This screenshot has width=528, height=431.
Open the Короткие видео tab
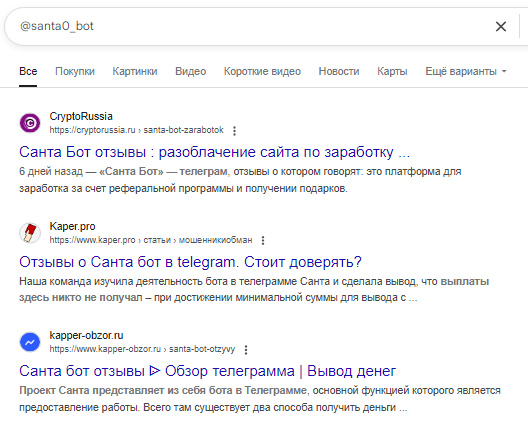[x=262, y=71]
